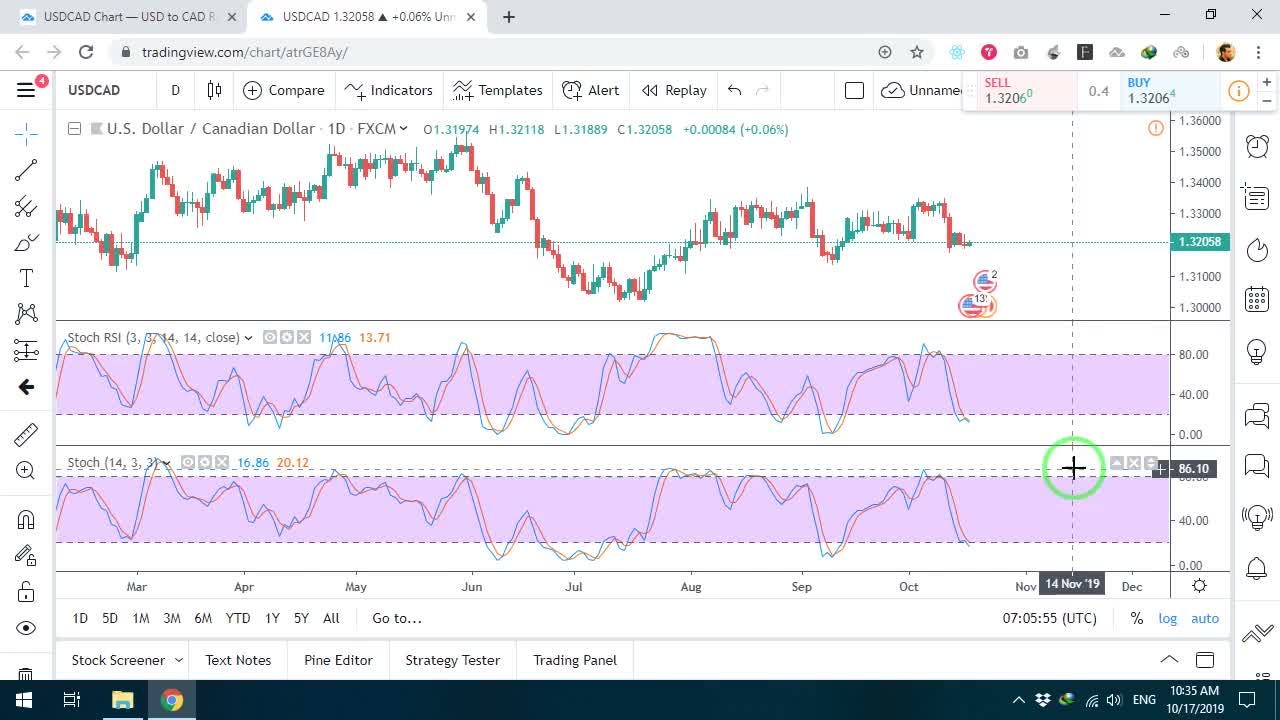Screen dimensions: 1280x720
Task: Toggle auto price scale
Action: click(x=1205, y=618)
